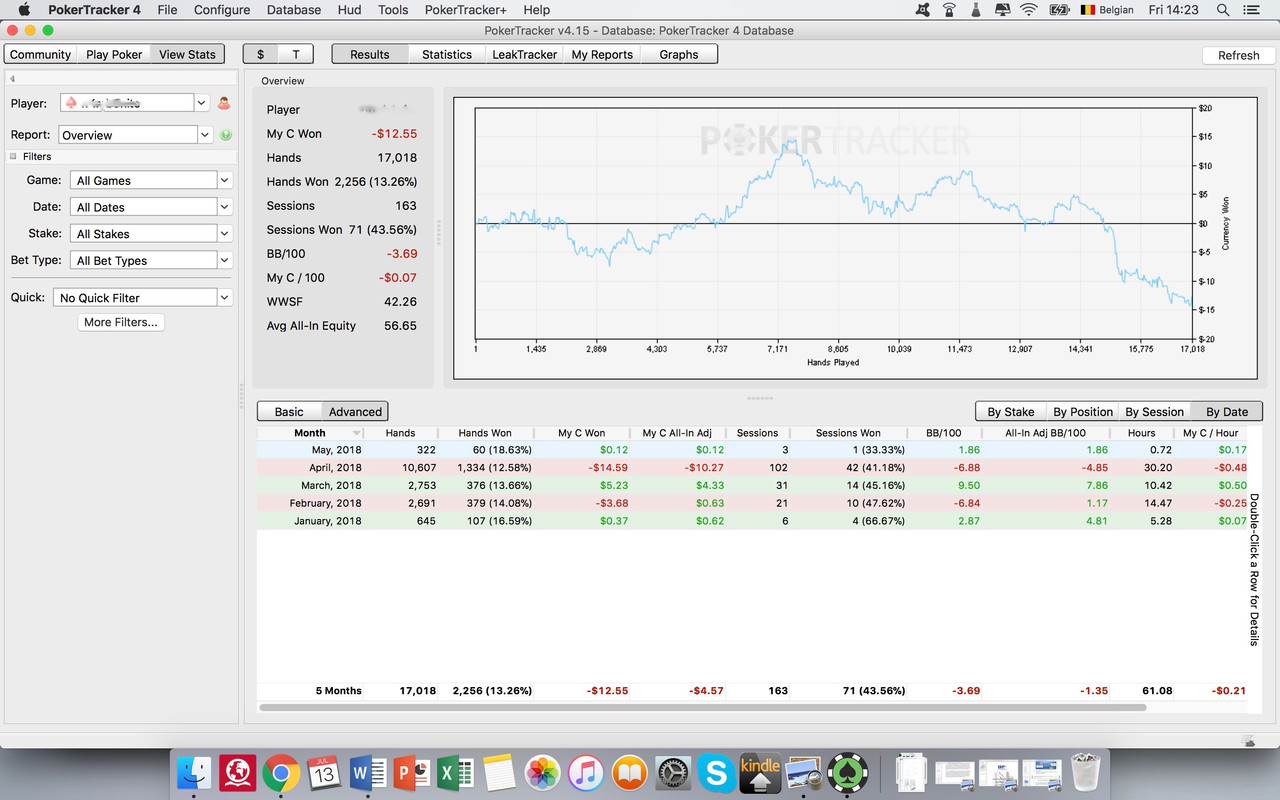
Task: Click the PokerTracker poker chip dock icon
Action: coord(847,773)
